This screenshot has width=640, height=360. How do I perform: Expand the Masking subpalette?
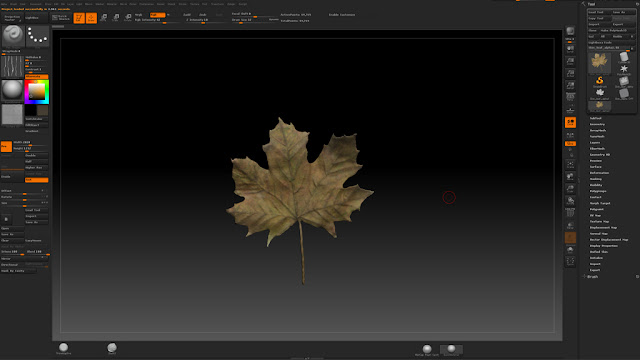(596, 179)
